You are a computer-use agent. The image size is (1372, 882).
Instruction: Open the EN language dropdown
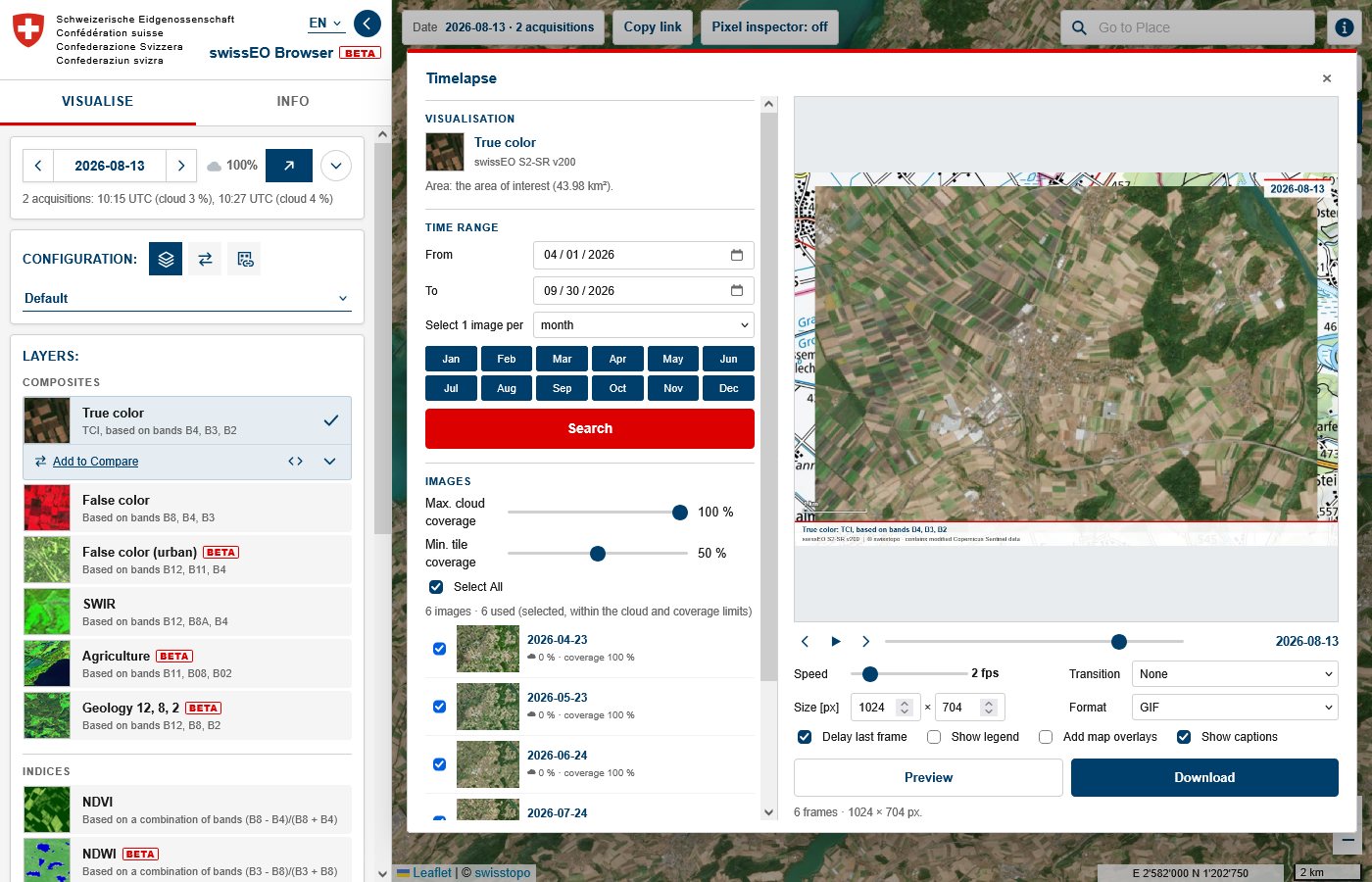(326, 23)
